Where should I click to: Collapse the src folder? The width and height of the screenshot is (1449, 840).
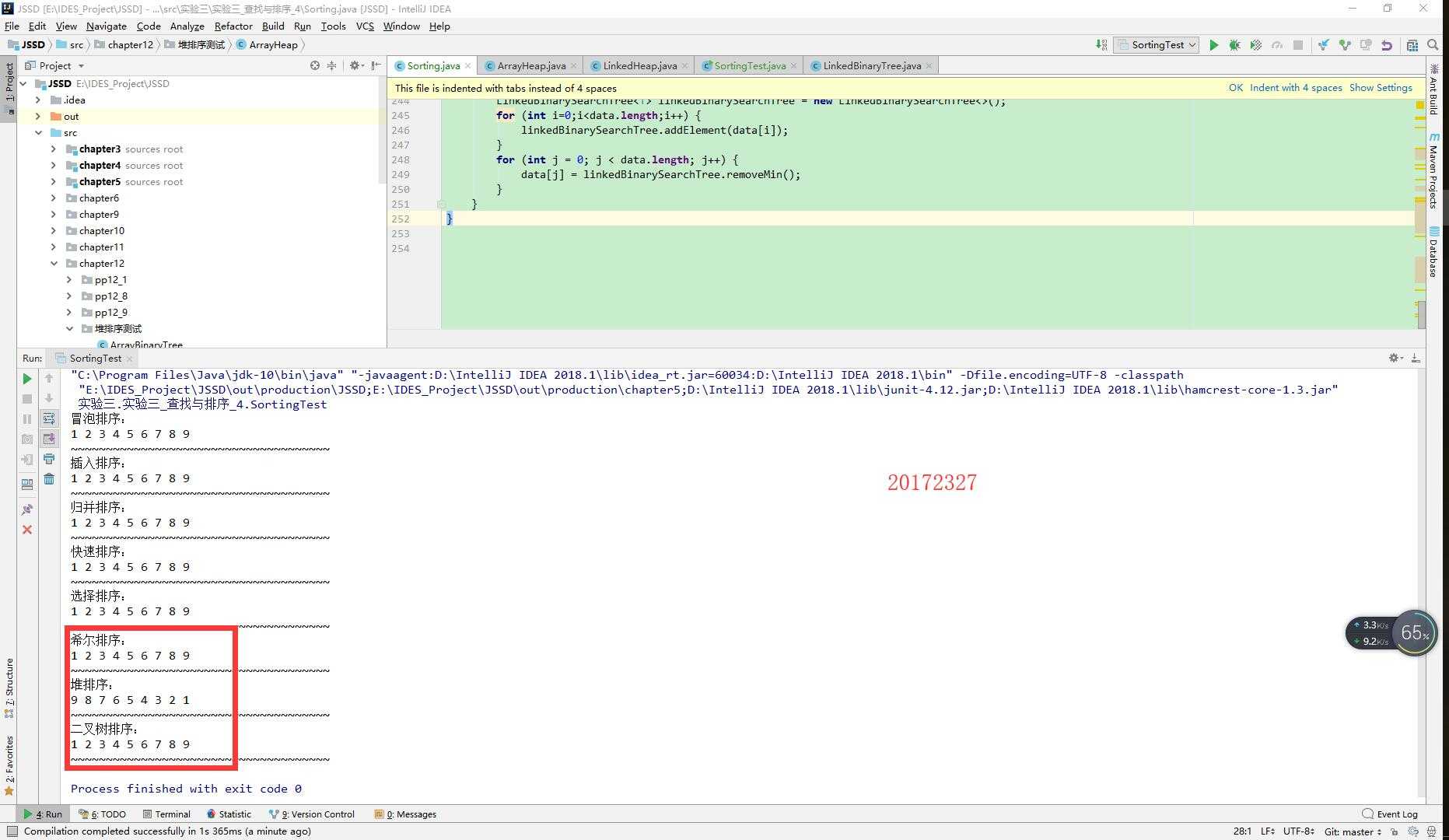coord(38,132)
